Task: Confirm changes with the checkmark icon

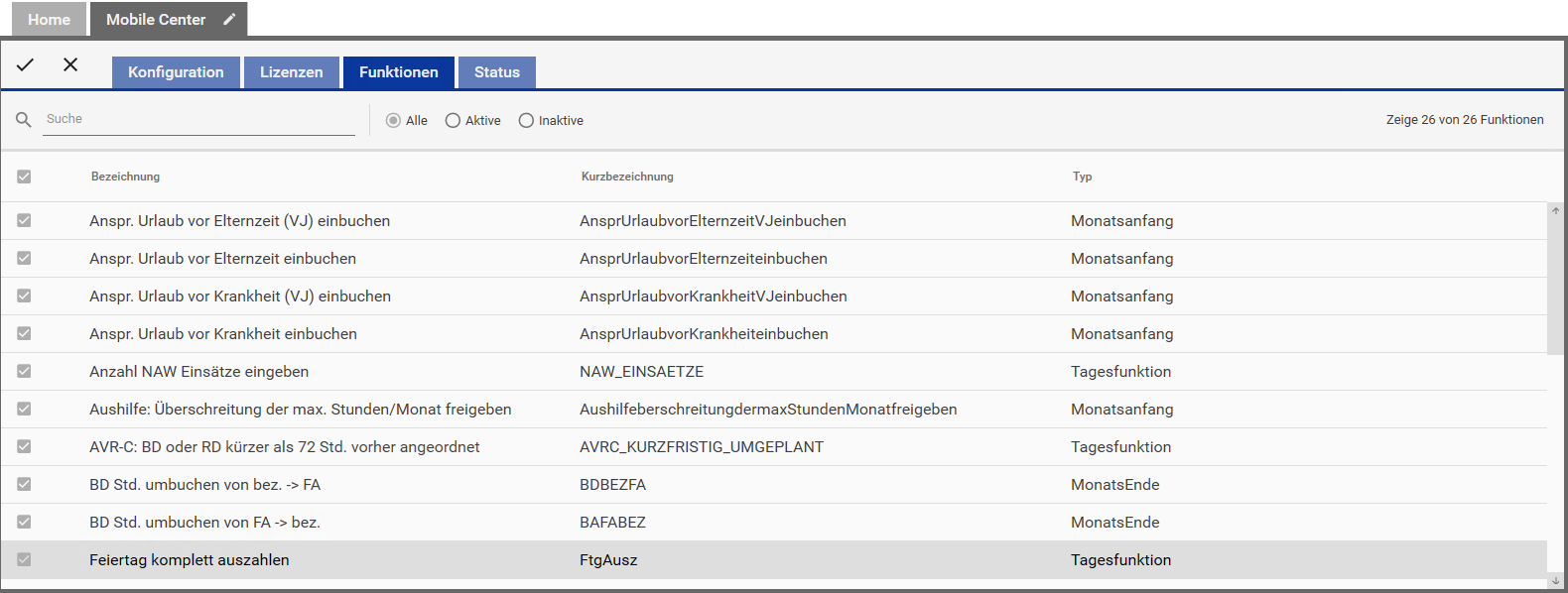Action: pyautogui.click(x=25, y=64)
